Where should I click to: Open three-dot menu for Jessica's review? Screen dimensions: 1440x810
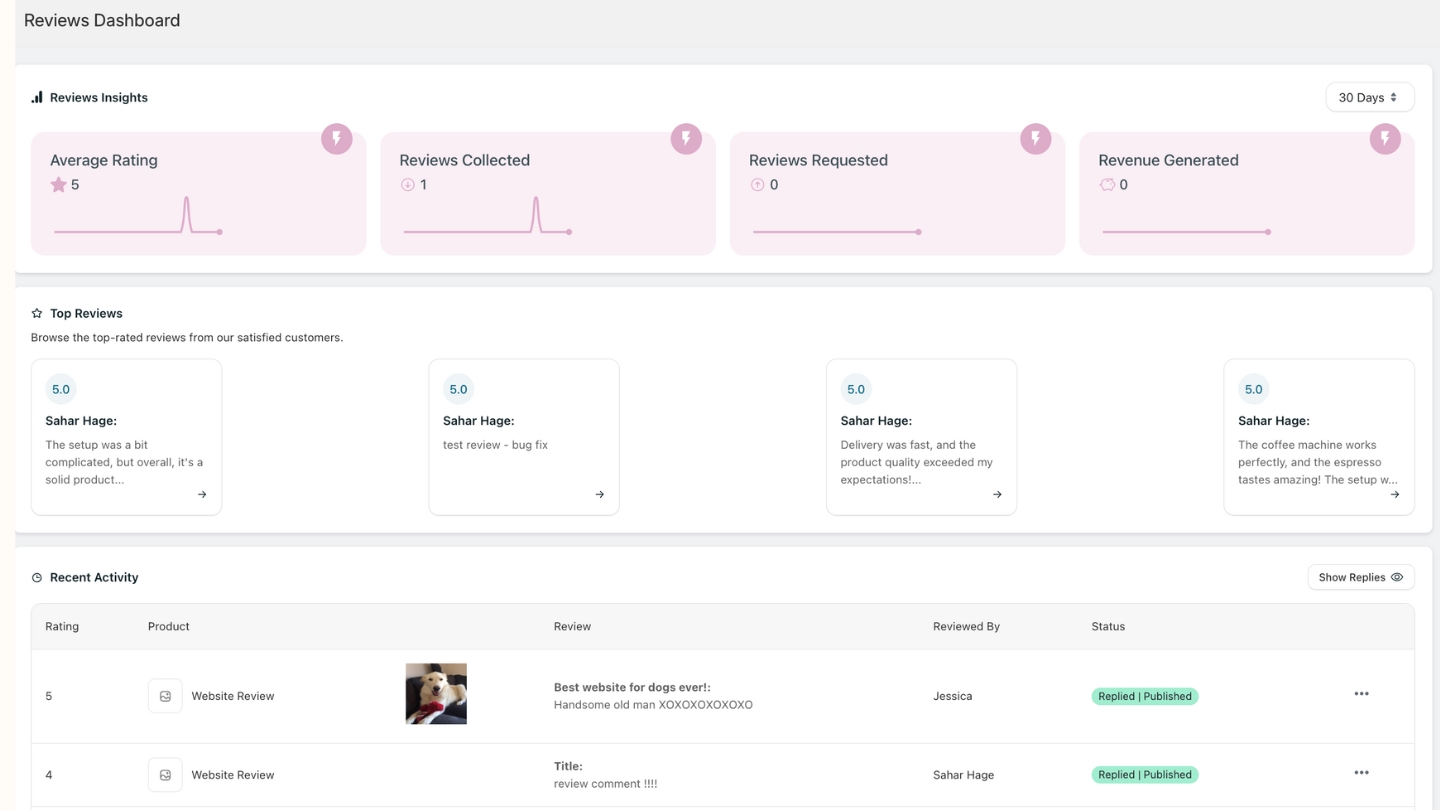point(1361,694)
